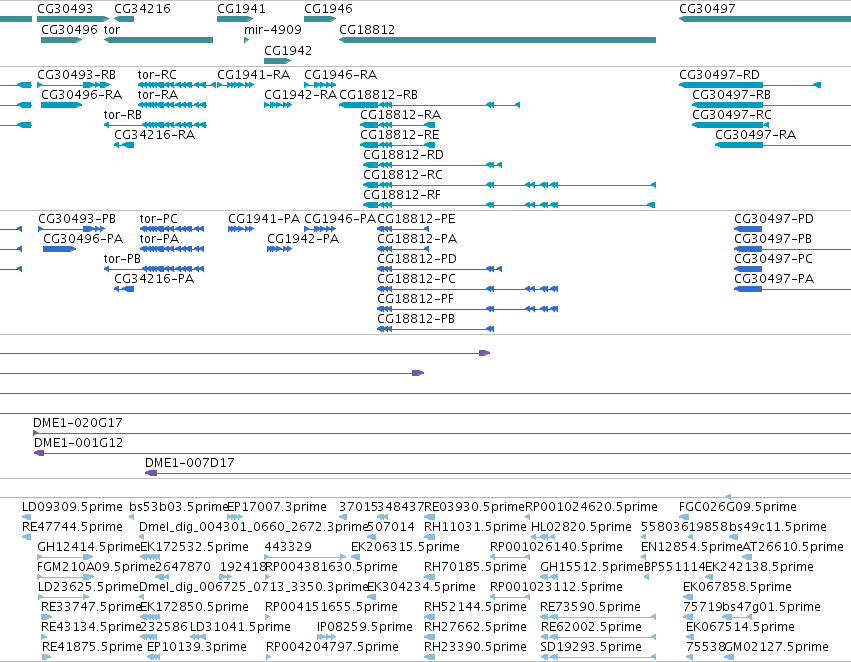851x662 pixels.
Task: Select the tor-RB transcript label
Action: (123, 114)
